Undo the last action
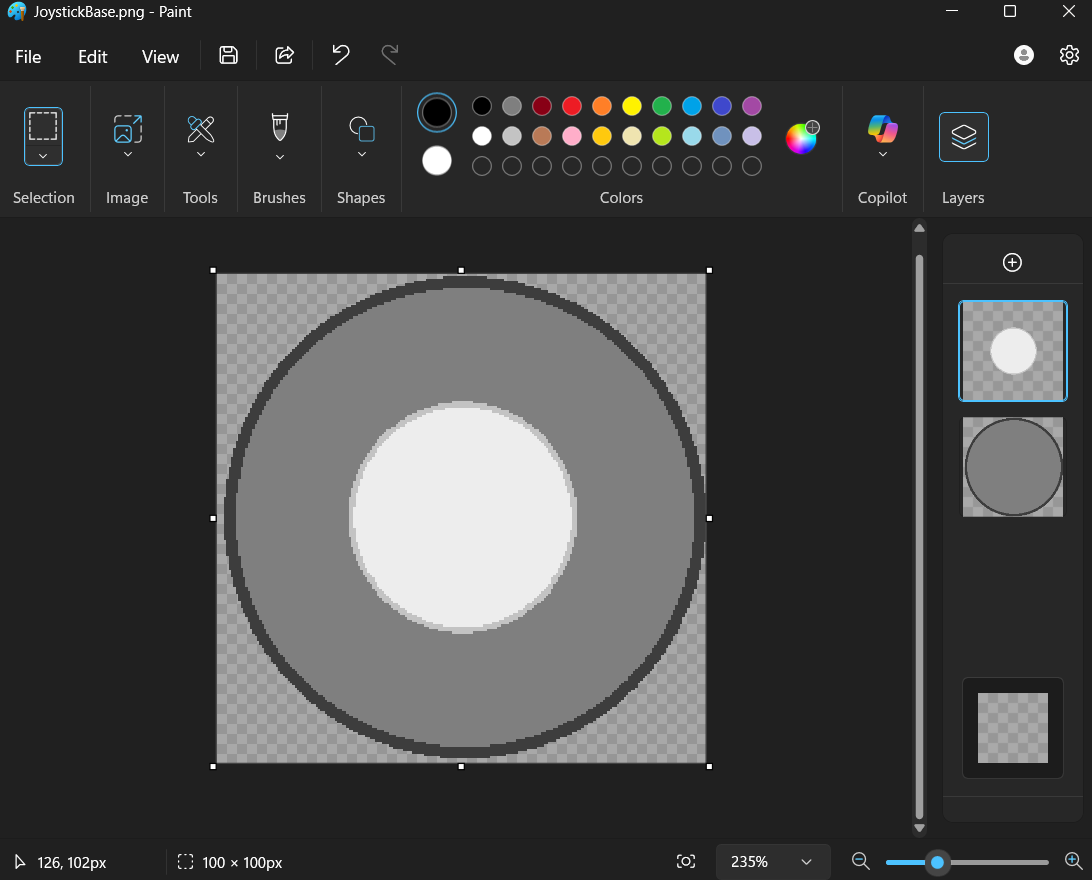 coord(341,56)
